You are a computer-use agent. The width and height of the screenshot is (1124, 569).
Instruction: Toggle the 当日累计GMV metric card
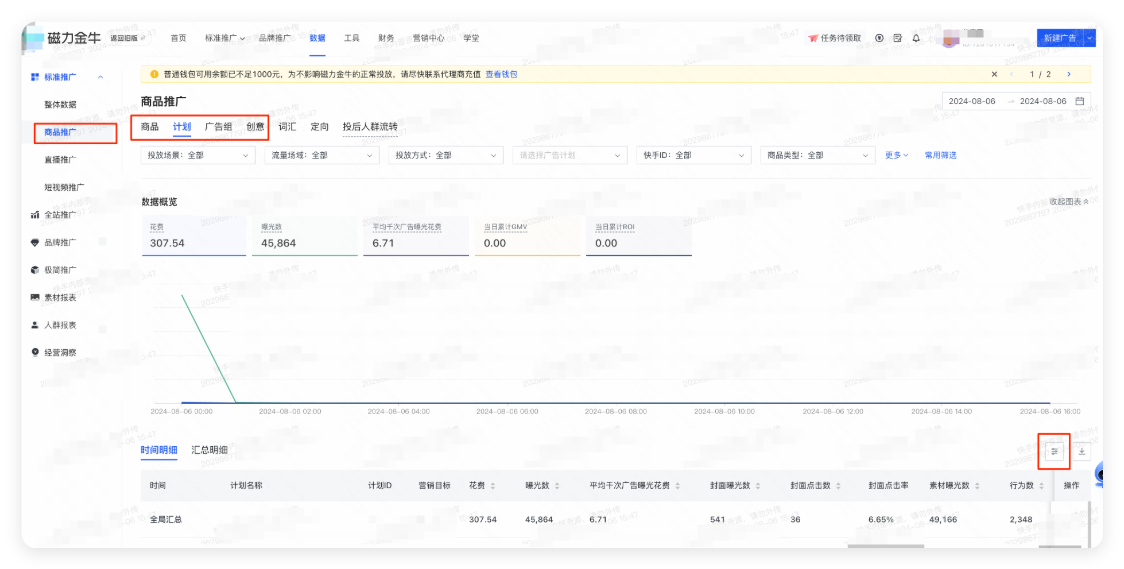coord(528,236)
